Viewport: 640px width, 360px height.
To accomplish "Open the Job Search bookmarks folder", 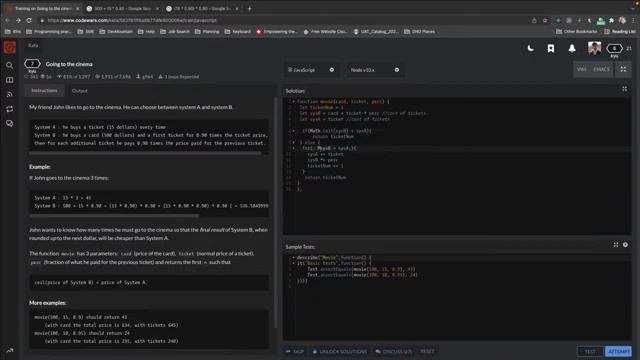I will pyautogui.click(x=175, y=31).
